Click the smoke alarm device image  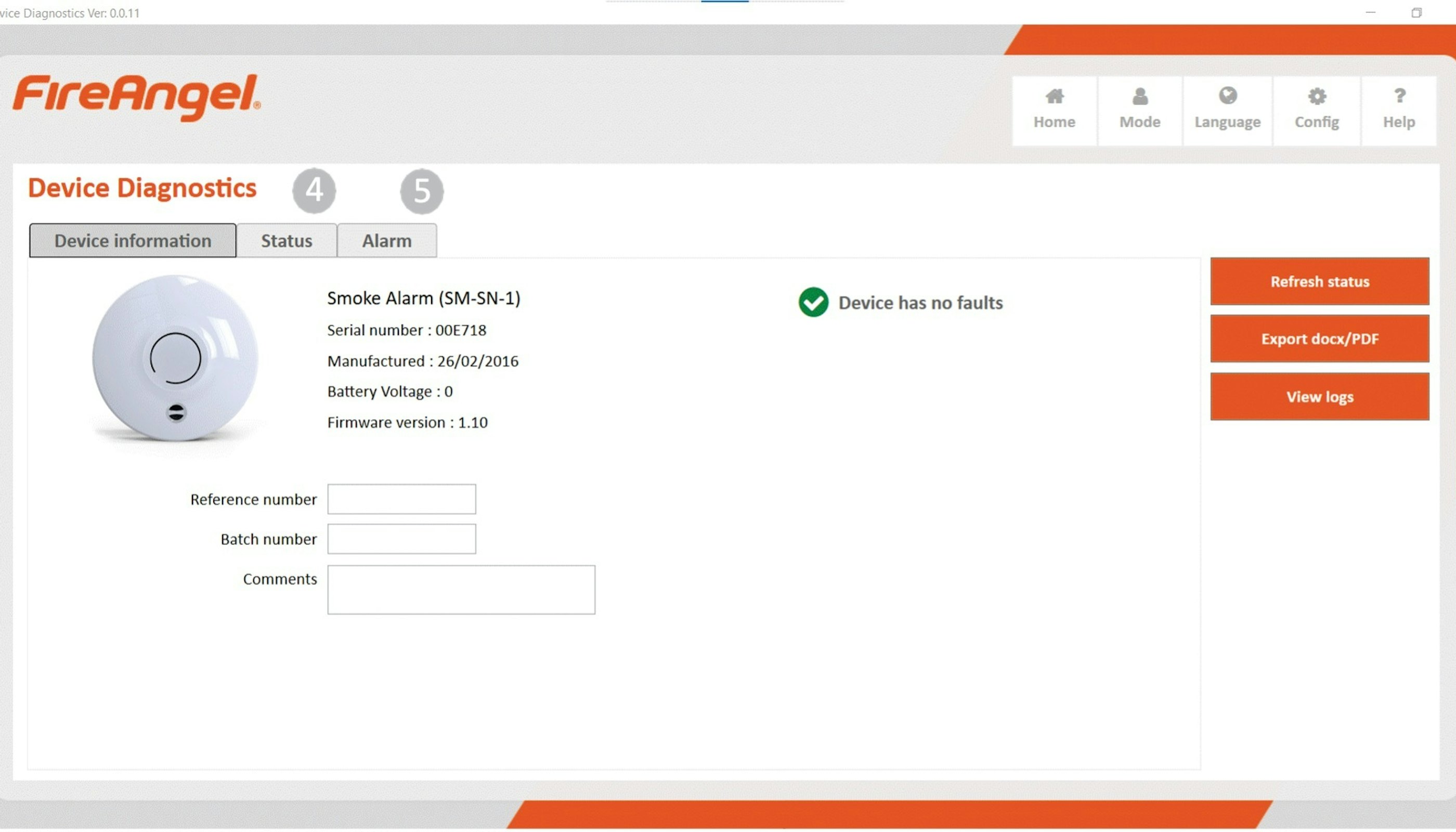pos(175,359)
